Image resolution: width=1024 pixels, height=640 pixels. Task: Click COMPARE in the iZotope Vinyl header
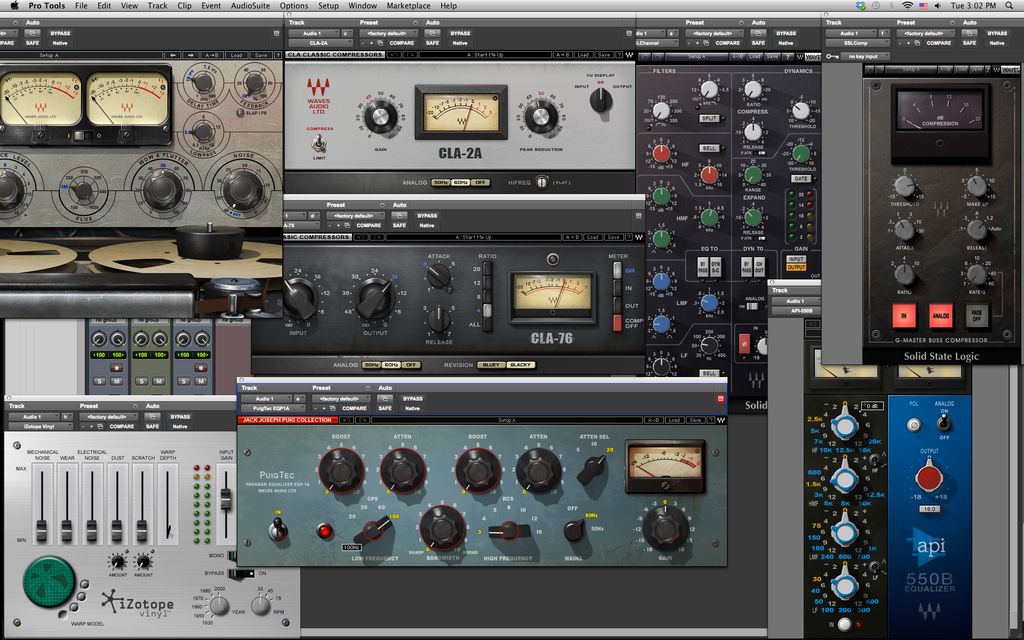121,426
